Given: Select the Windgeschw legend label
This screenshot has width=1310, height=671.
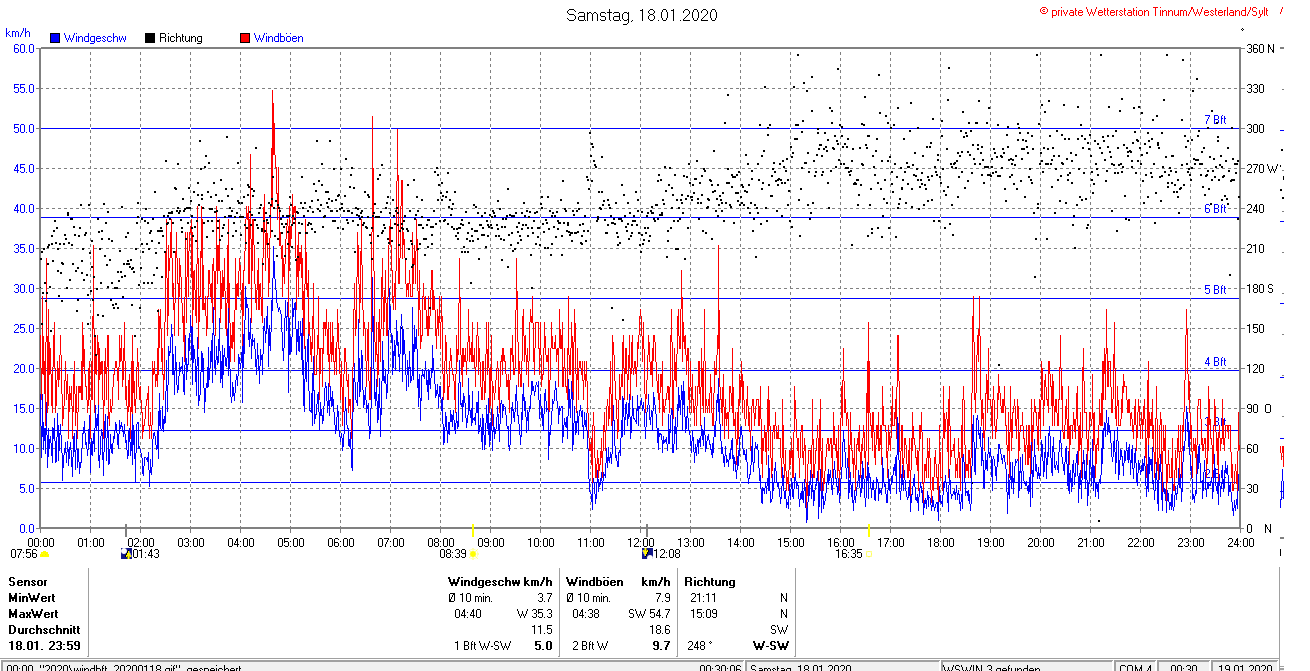Looking at the screenshot, I should 95,38.
